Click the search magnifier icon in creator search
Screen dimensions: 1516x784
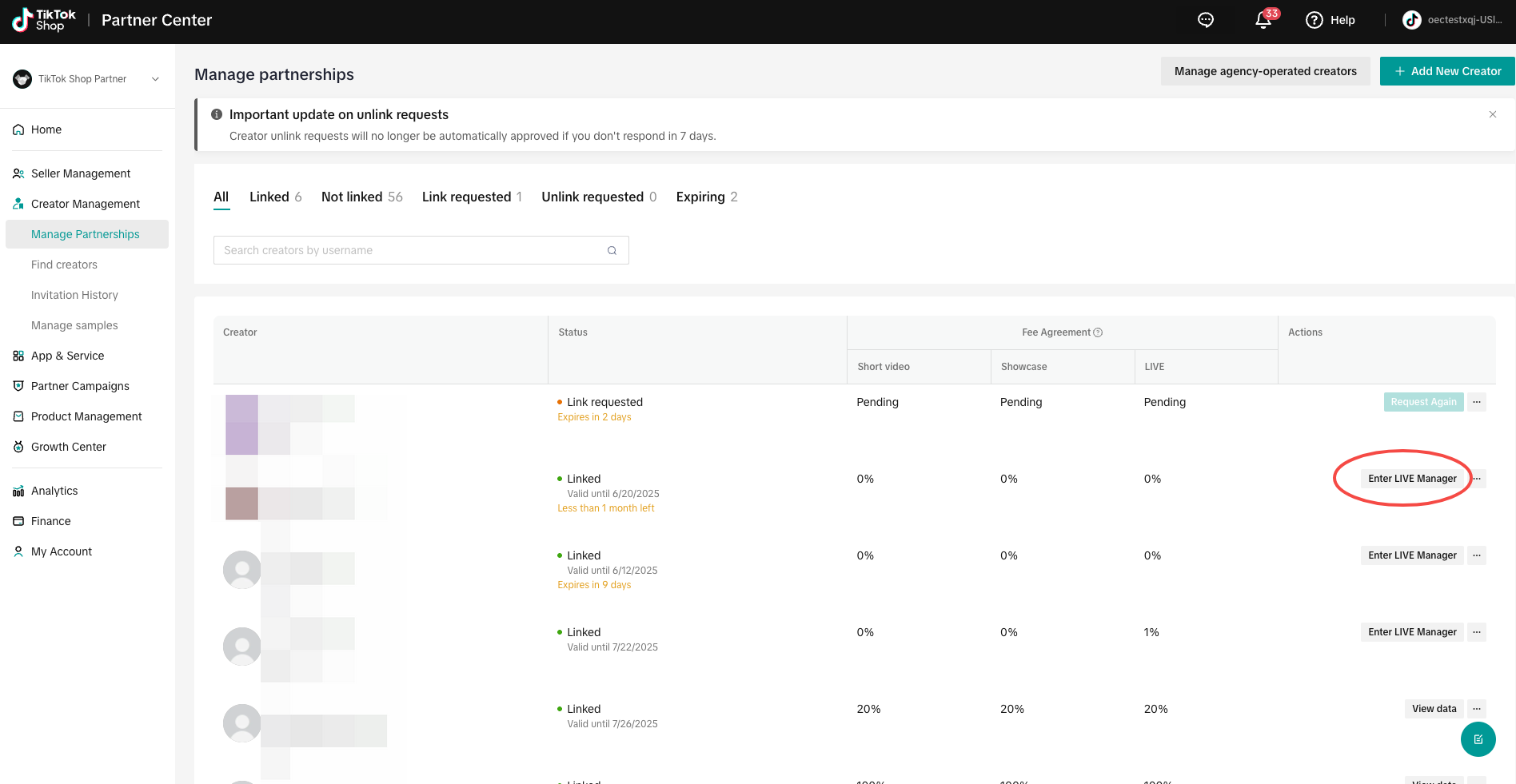coord(612,250)
